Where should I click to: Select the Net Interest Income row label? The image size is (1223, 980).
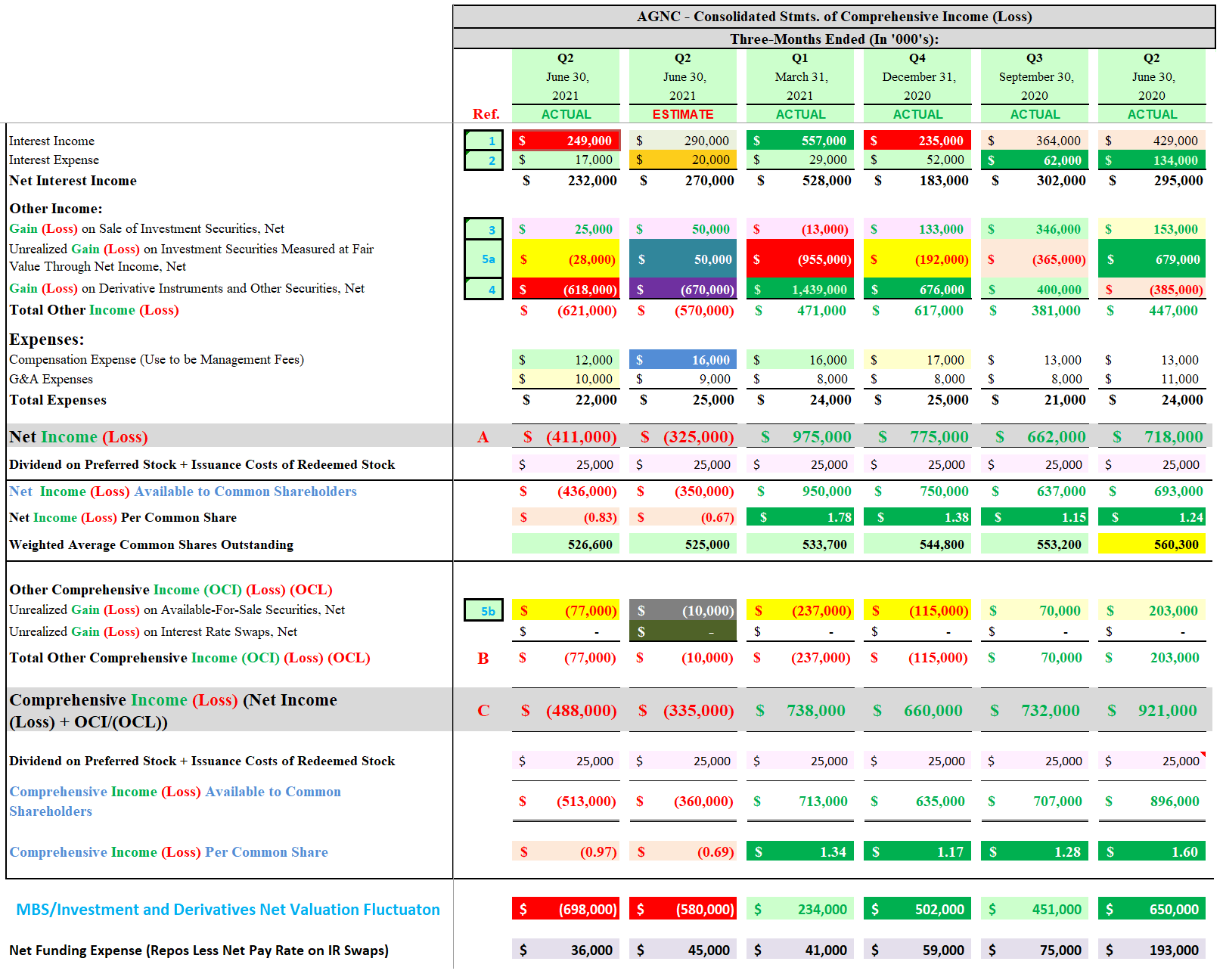tap(73, 181)
